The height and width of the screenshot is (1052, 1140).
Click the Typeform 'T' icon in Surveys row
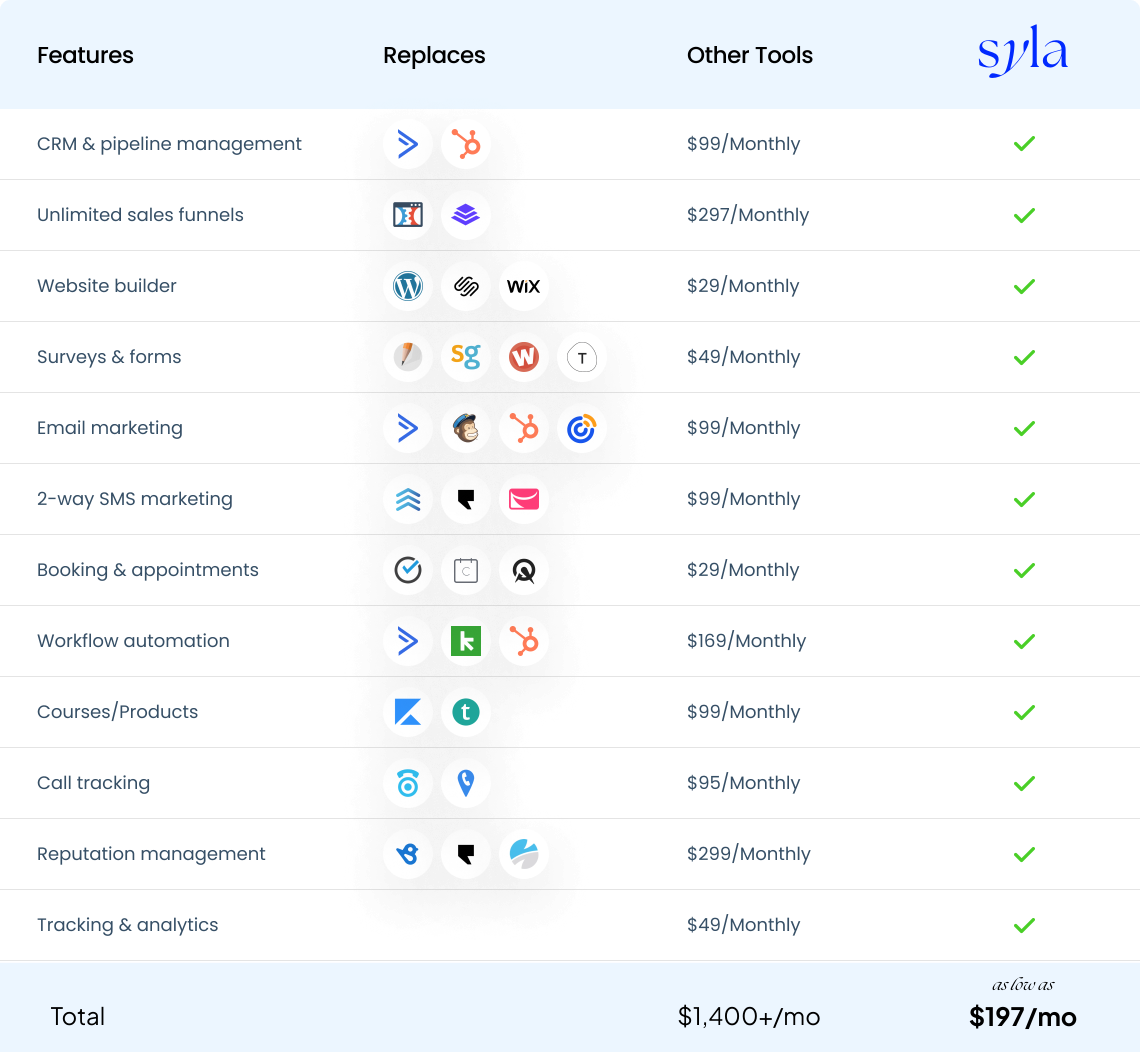coord(581,357)
